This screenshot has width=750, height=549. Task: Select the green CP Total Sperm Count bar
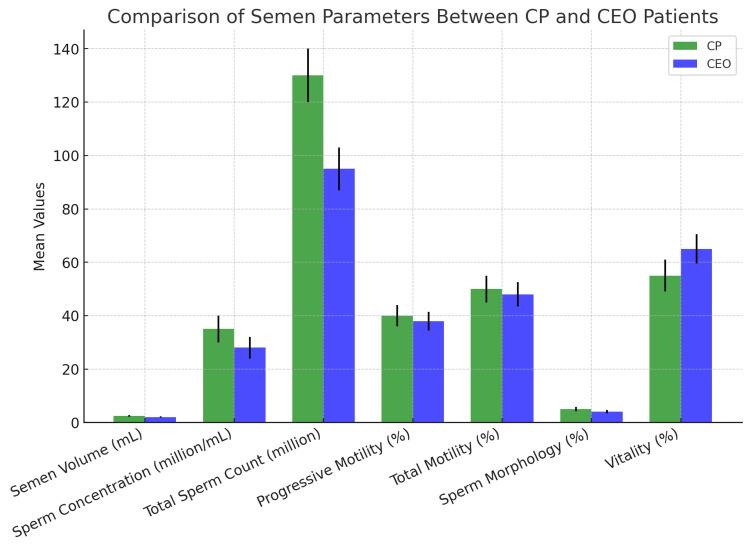tap(308, 249)
